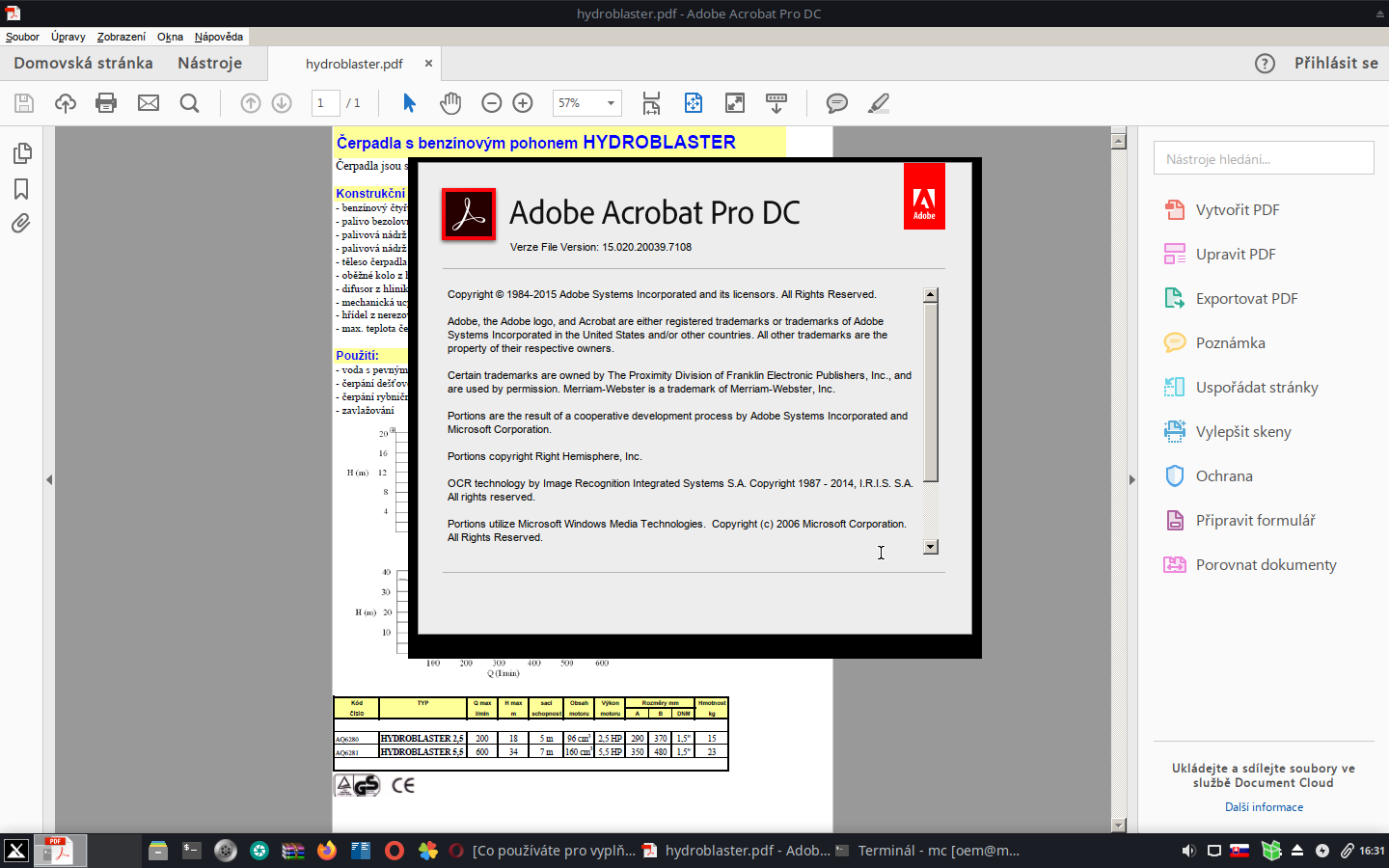The image size is (1389, 868).
Task: Click the fit width scrolling icon
Action: [x=652, y=103]
